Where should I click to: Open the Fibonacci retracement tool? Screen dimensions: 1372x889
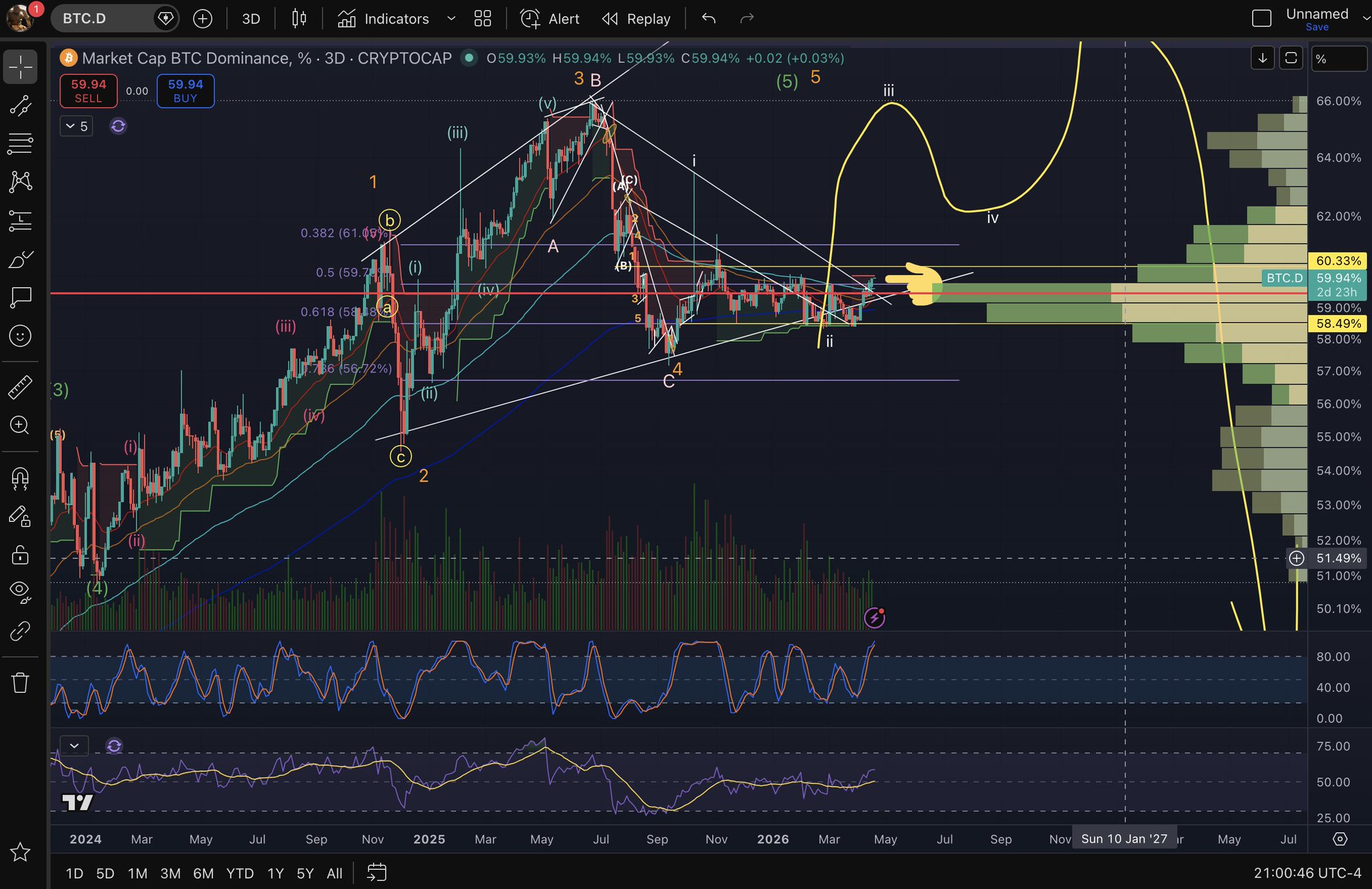tap(20, 143)
